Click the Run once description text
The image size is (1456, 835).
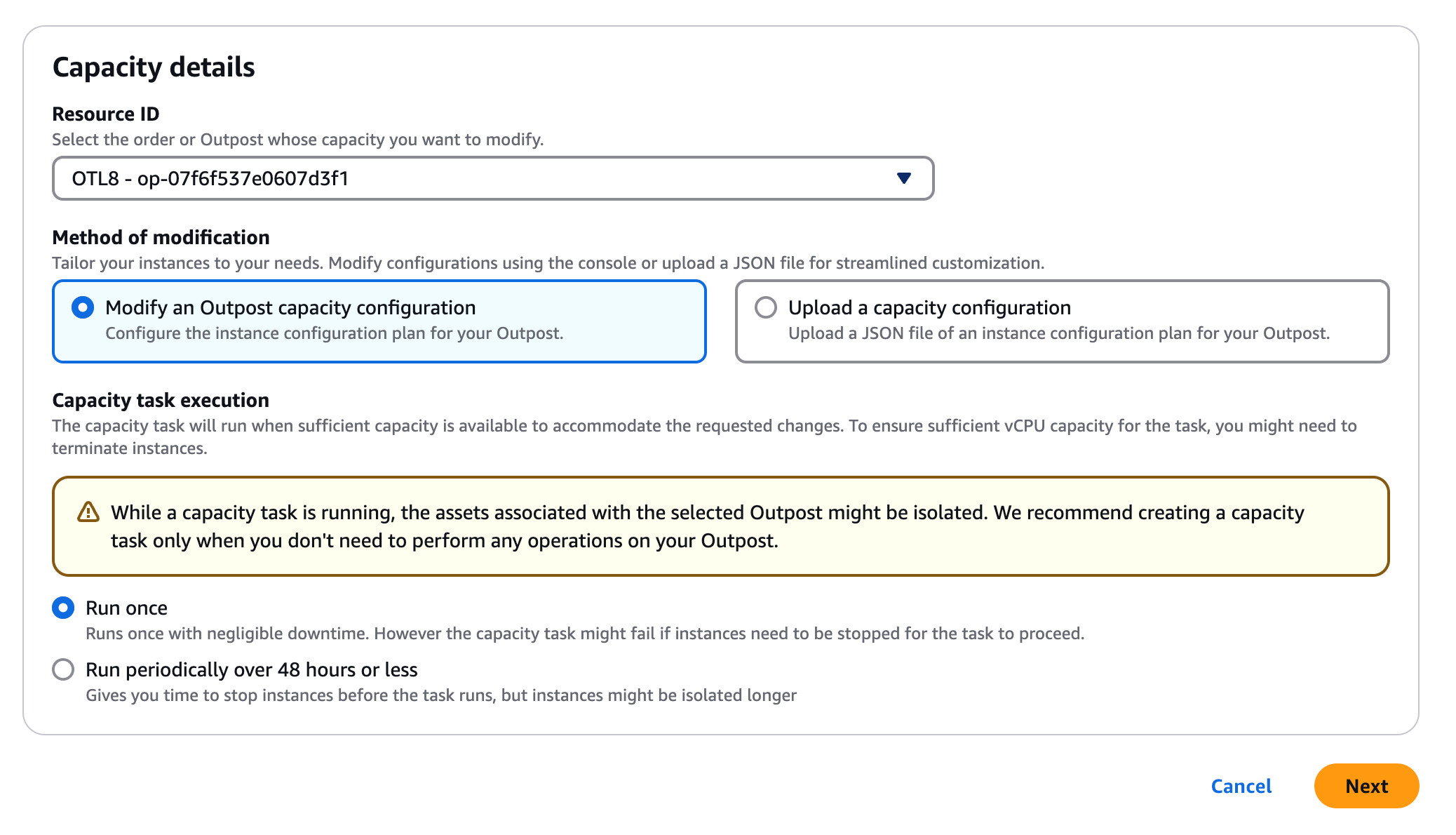pos(584,632)
